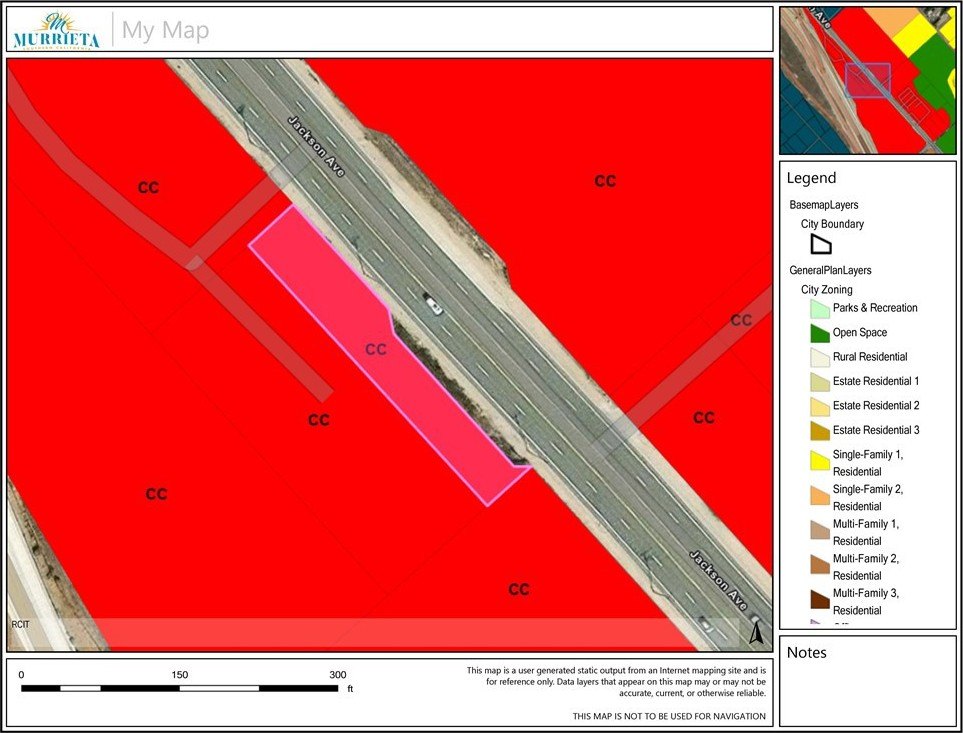963x733 pixels.
Task: Click the 'BasemapLayers' legend group label
Action: coord(824,205)
